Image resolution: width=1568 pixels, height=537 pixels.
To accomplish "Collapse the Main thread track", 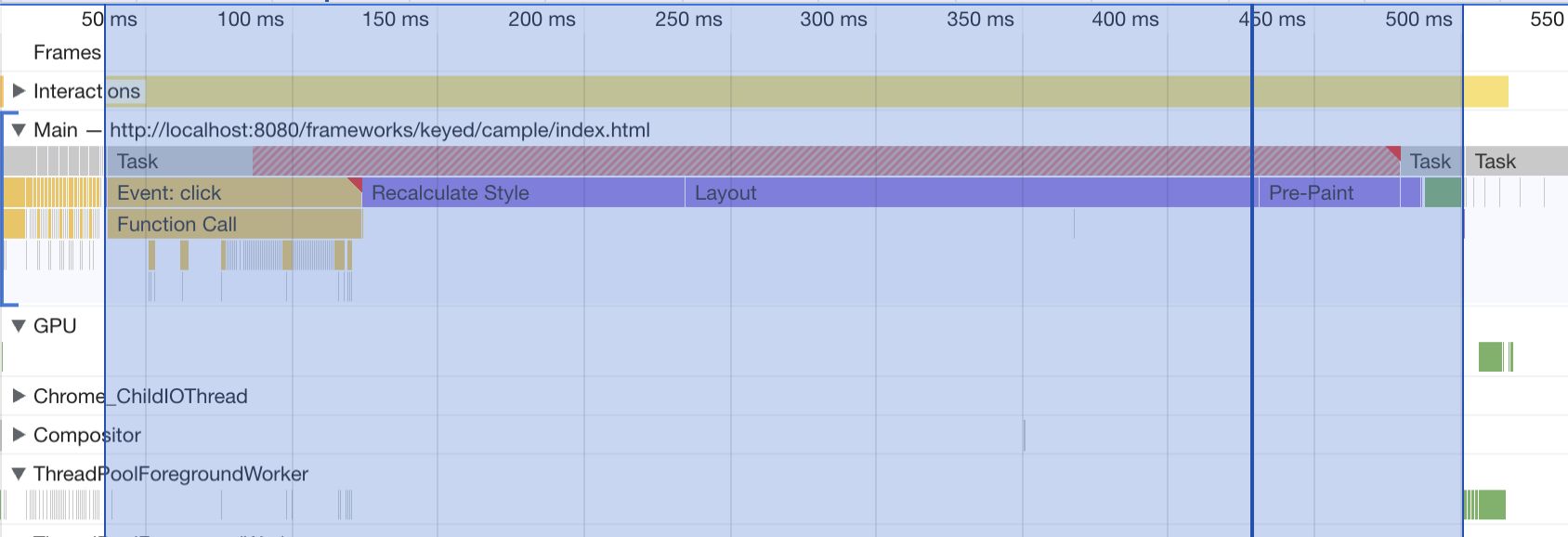I will (17, 130).
